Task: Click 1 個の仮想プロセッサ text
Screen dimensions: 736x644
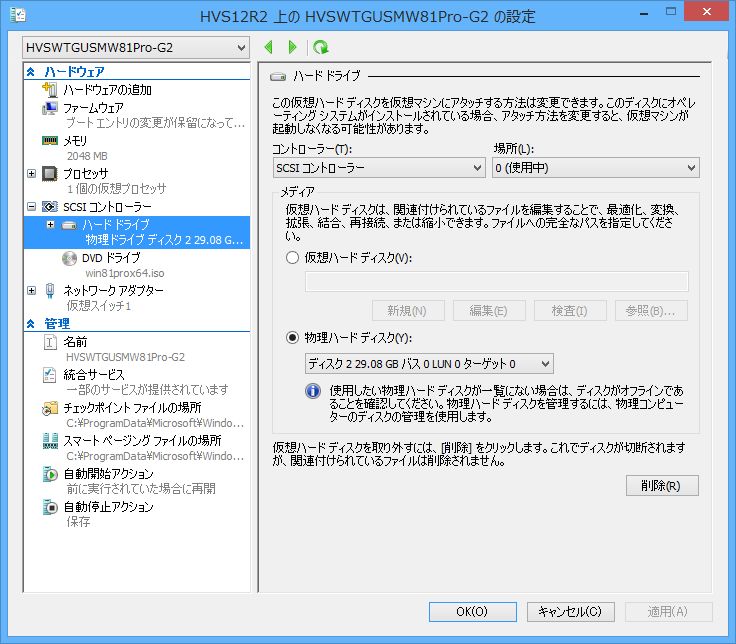Action: click(x=116, y=189)
